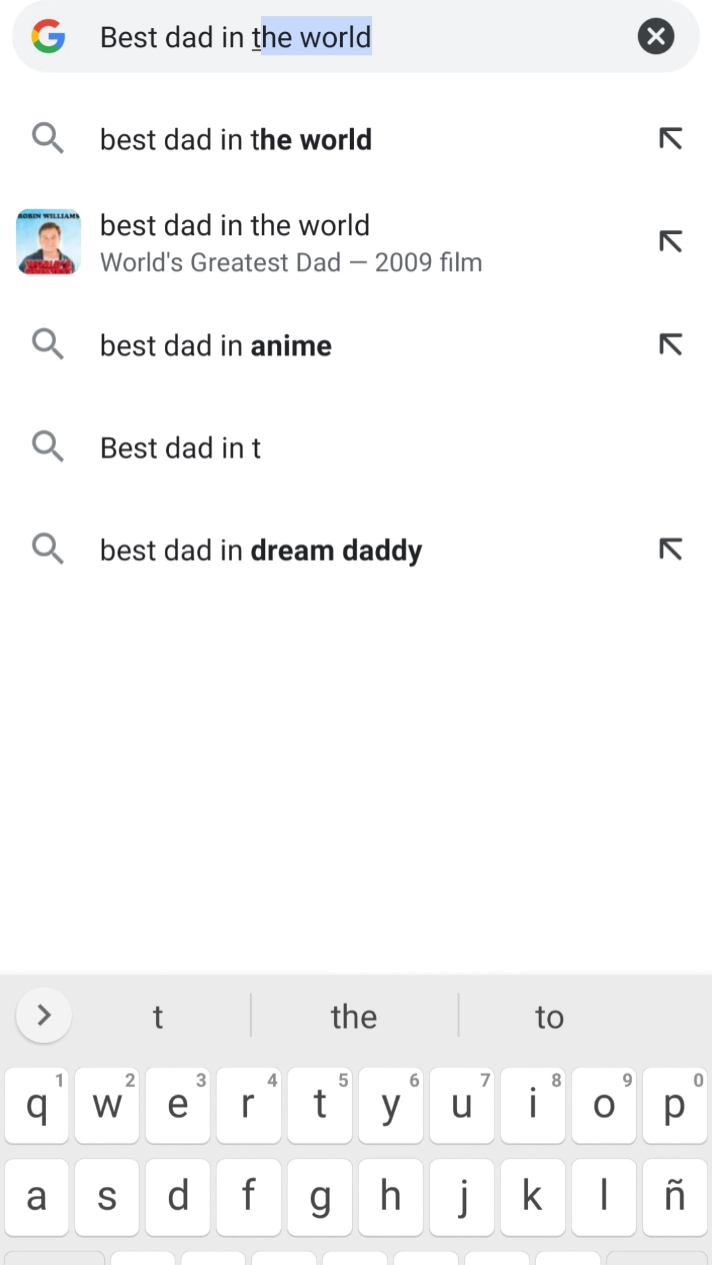This screenshot has height=1265, width=712.
Task: Expand the keyboard suggestion strip chevron
Action: [x=44, y=1016]
